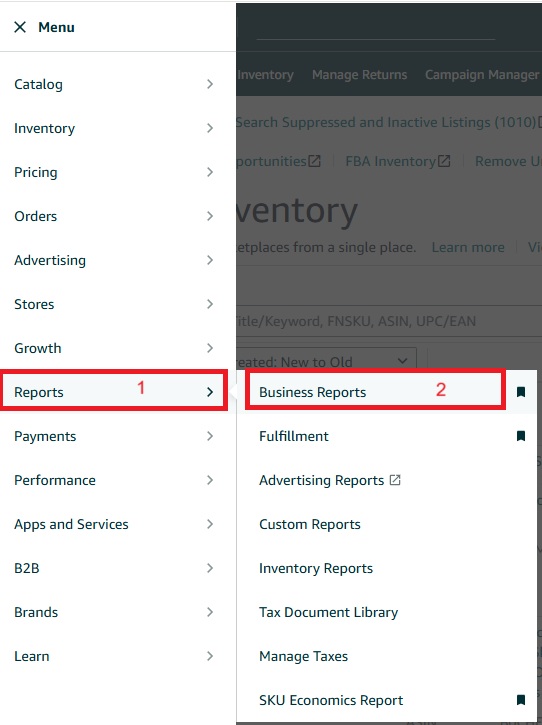Expand the Catalog menu chevron
The height and width of the screenshot is (725, 542).
point(210,84)
